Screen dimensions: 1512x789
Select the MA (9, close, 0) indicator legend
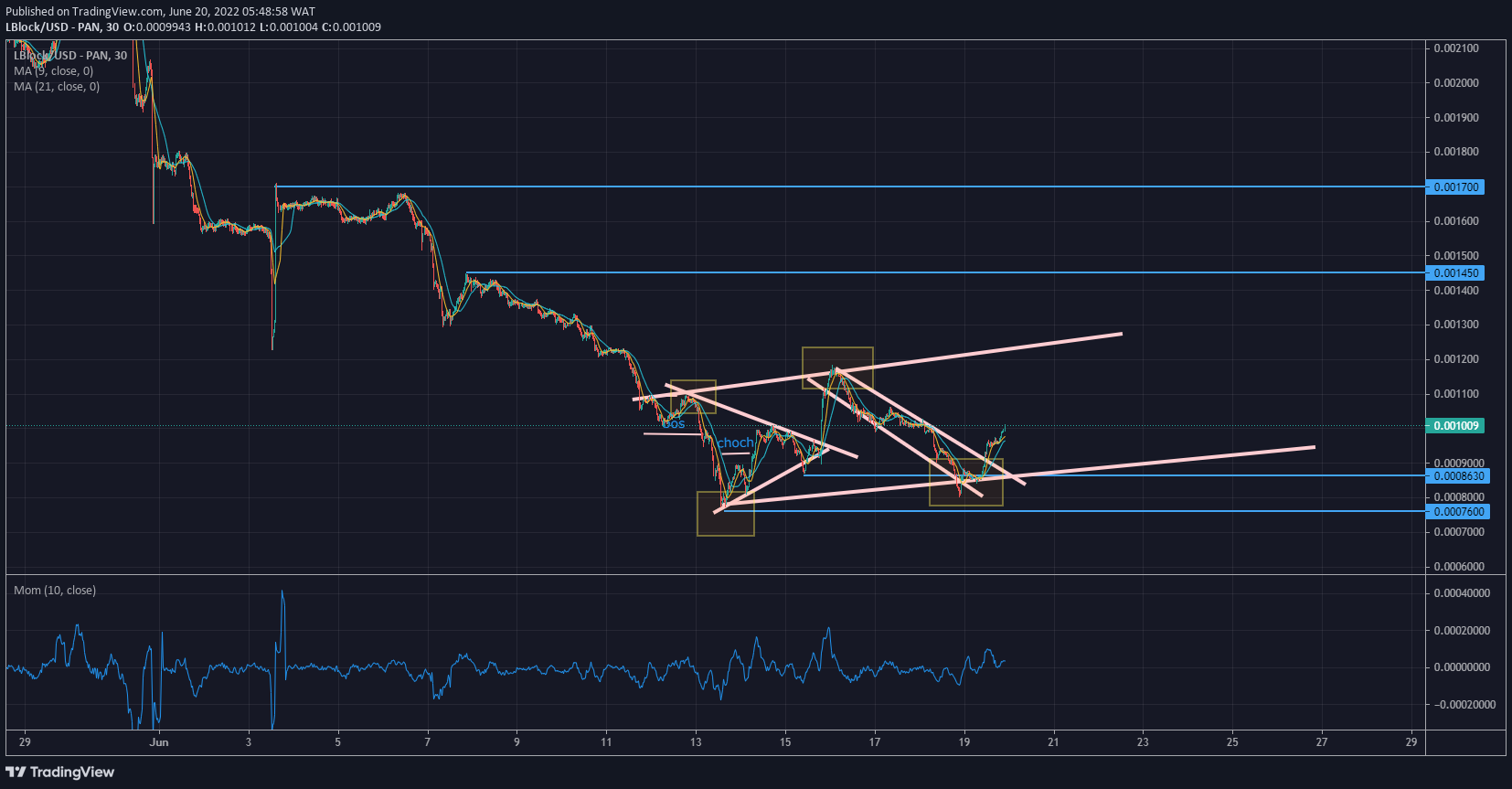[x=53, y=71]
